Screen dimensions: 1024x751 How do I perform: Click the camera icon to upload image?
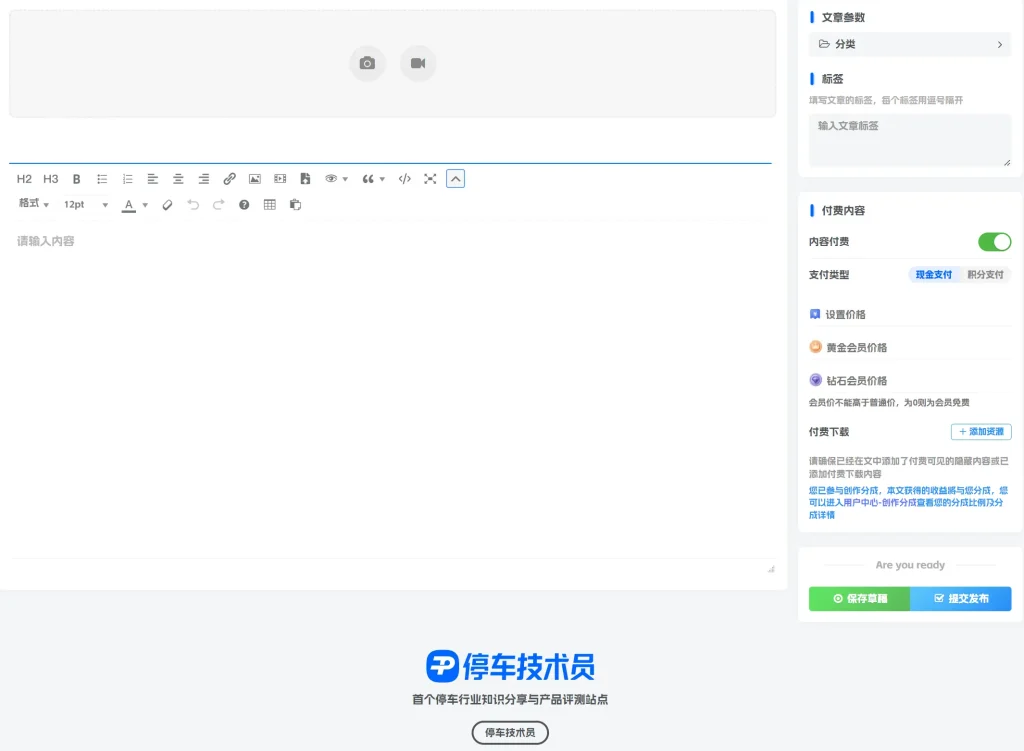coord(367,63)
